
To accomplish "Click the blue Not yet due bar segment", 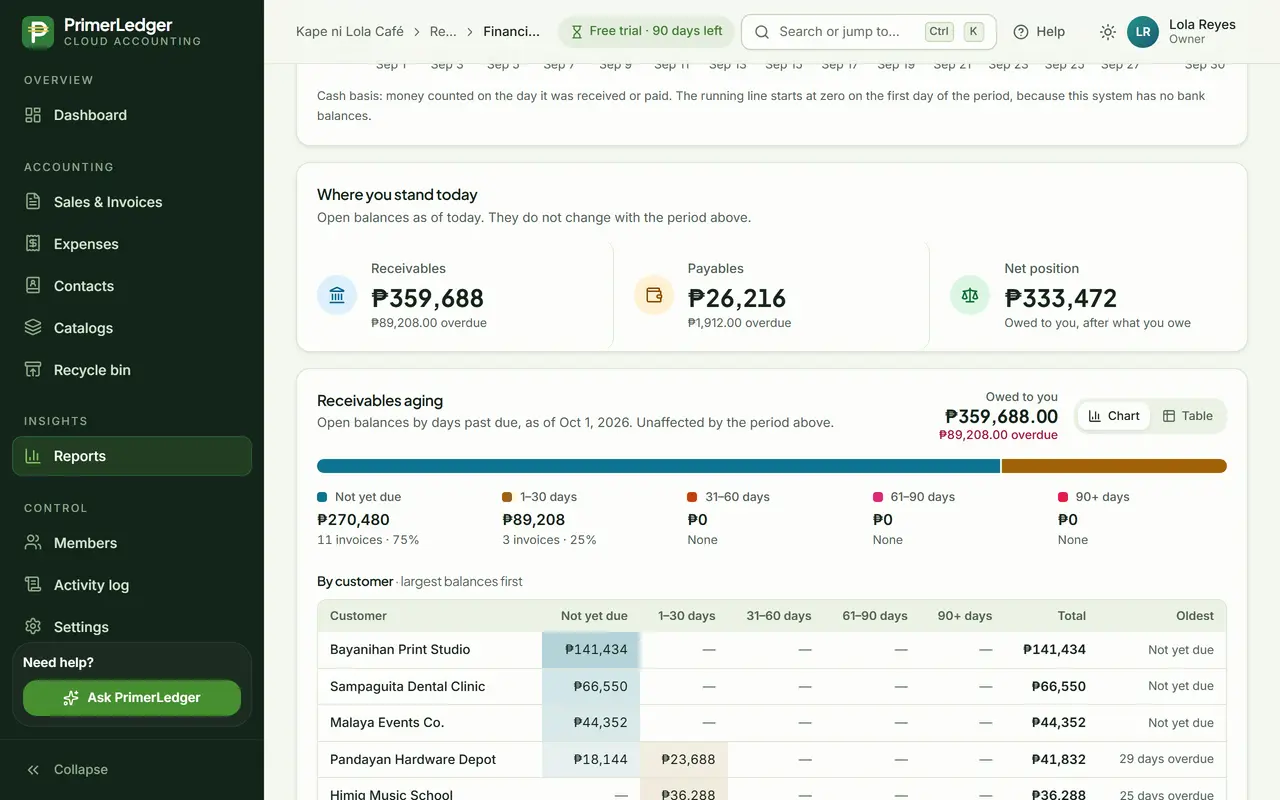I will (658, 466).
